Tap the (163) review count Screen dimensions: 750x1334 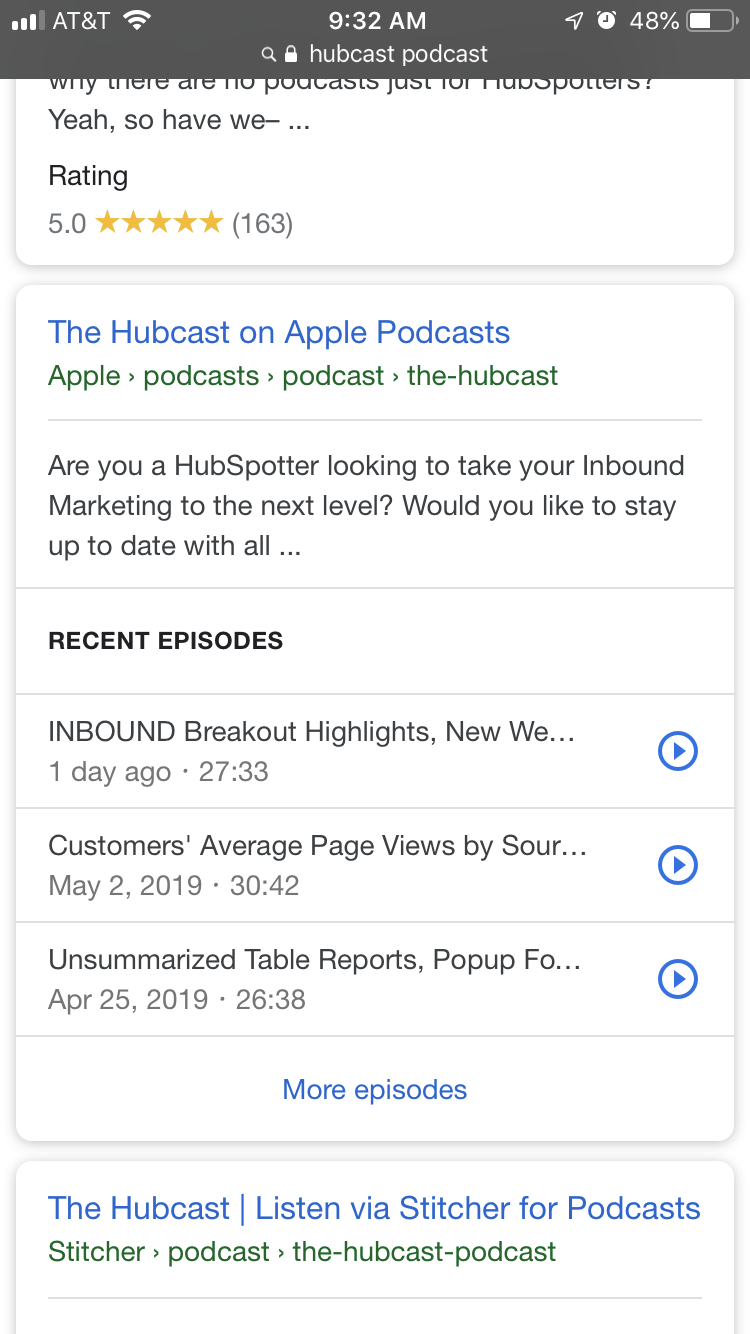pyautogui.click(x=262, y=223)
